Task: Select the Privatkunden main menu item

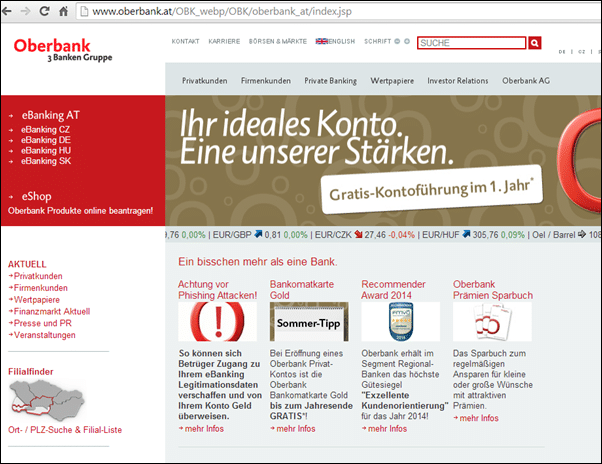Action: coord(205,81)
